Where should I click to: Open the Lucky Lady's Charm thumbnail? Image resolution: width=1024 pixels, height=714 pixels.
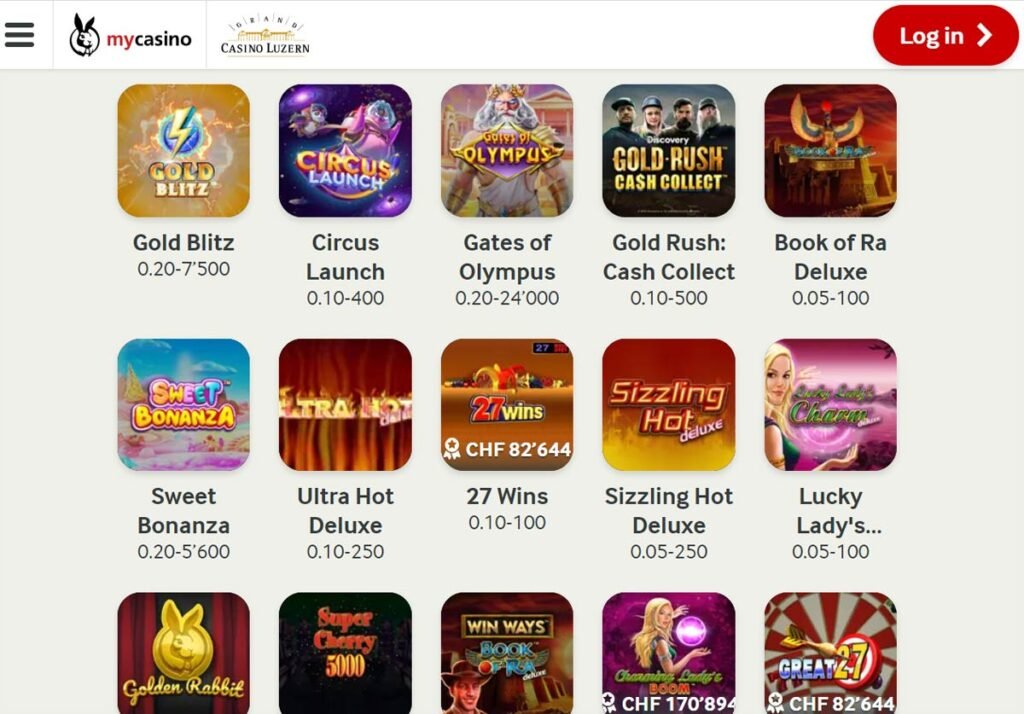point(831,404)
